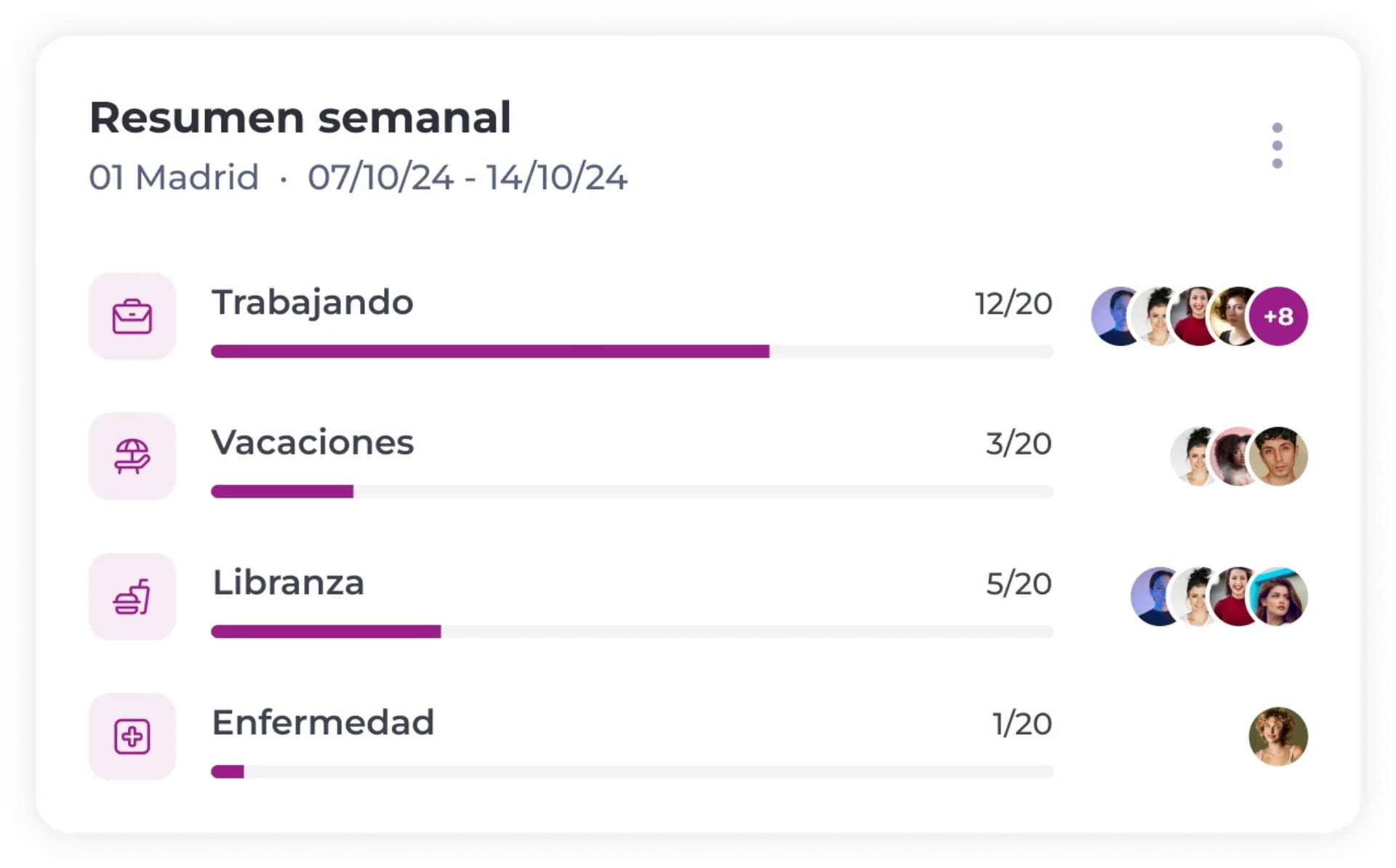Image resolution: width=1396 pixels, height=868 pixels.
Task: Click the rightmost man avatar in Vacaciones row
Action: click(1278, 457)
